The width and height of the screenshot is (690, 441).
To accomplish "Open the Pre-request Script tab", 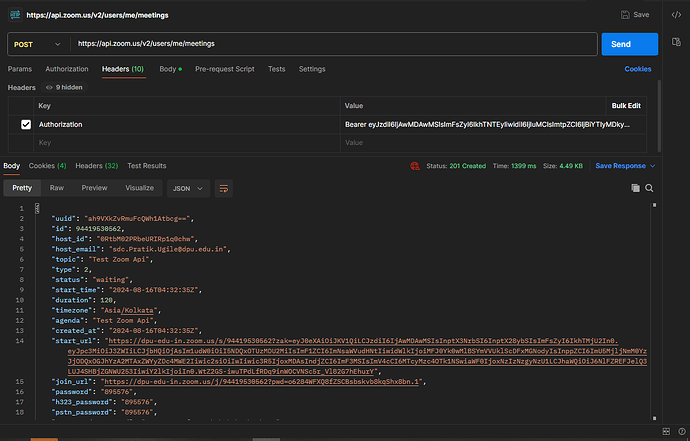I will tap(225, 69).
